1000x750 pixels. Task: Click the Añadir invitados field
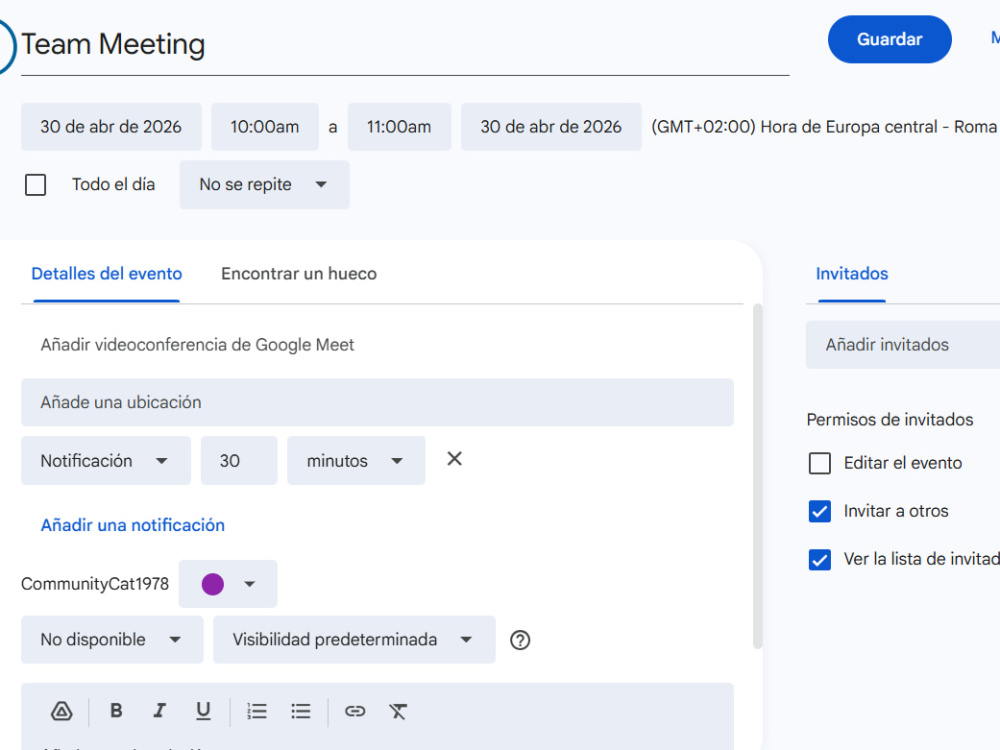click(903, 345)
